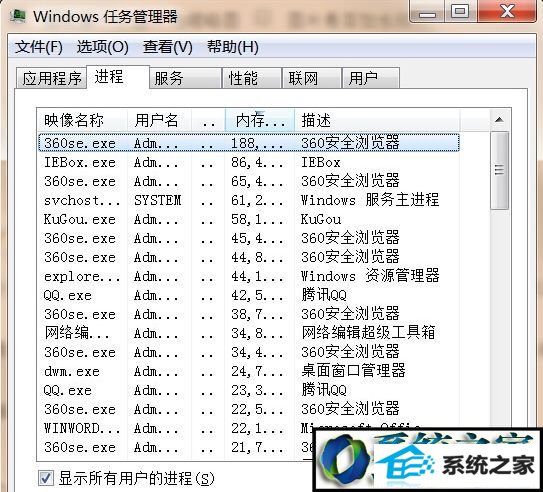
Task: Click the Windows 服务主进程 description
Action: point(370,200)
